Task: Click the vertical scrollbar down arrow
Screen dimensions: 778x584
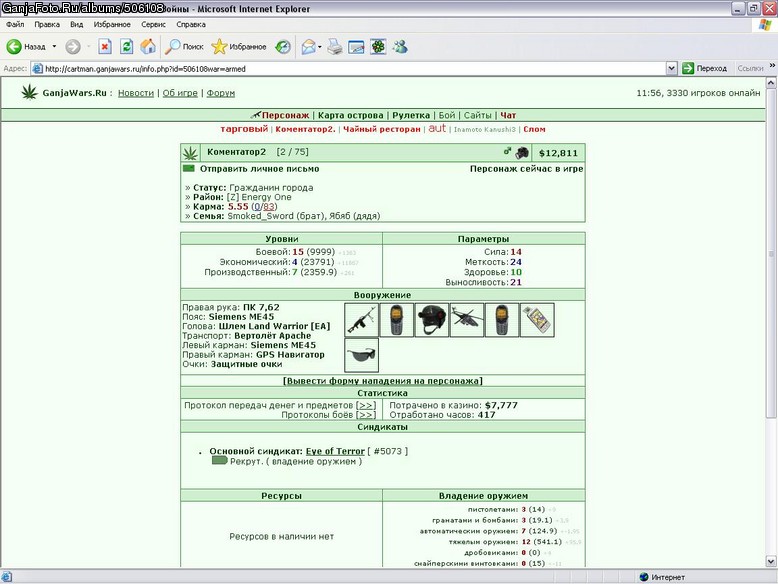Action: point(771,562)
